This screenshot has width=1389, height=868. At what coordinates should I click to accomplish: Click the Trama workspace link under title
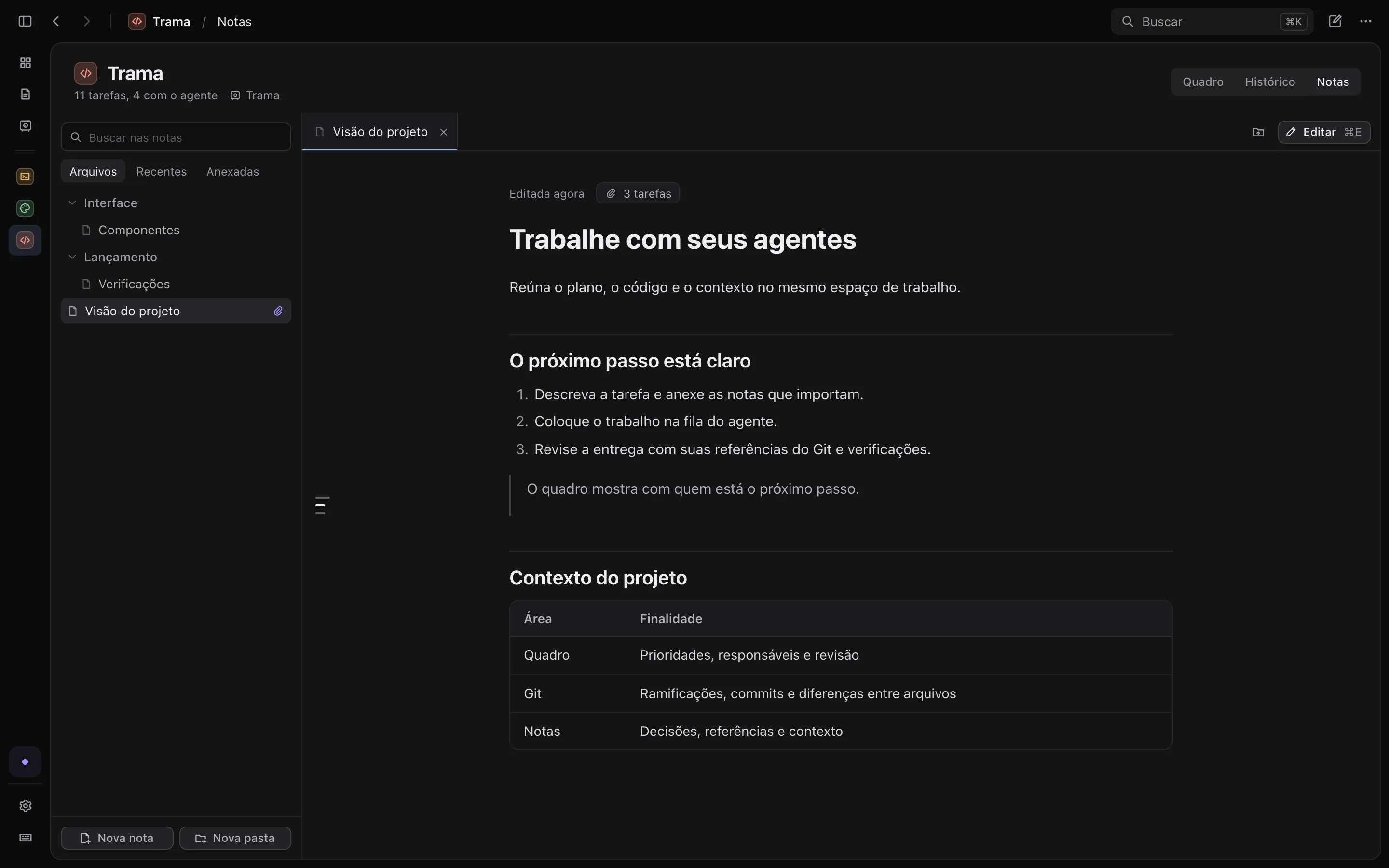click(x=255, y=95)
